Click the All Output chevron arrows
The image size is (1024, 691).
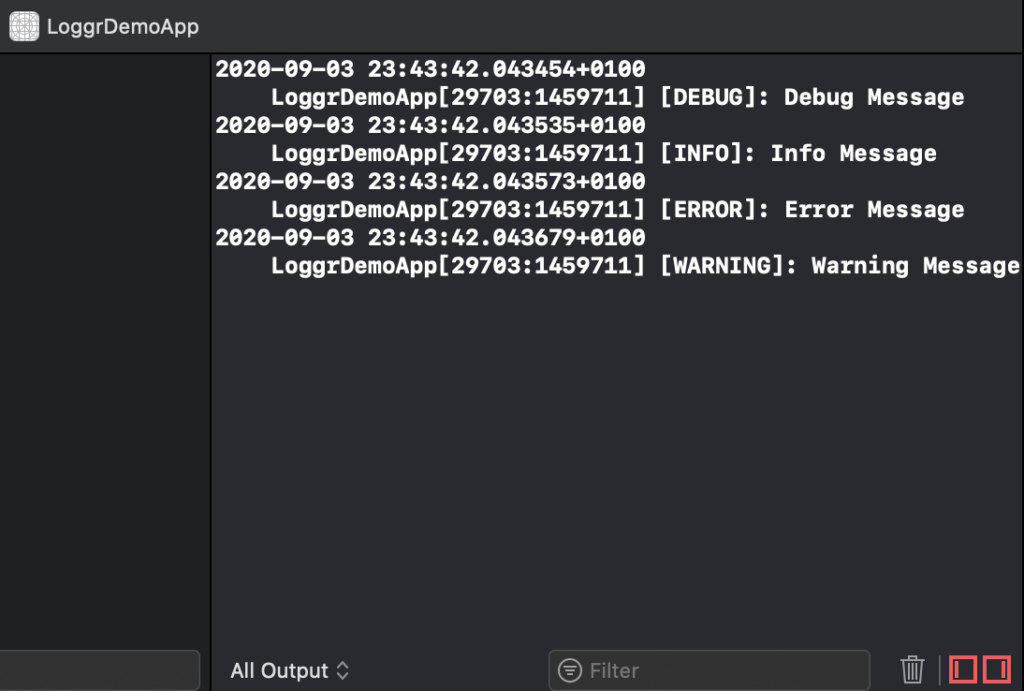[x=342, y=671]
